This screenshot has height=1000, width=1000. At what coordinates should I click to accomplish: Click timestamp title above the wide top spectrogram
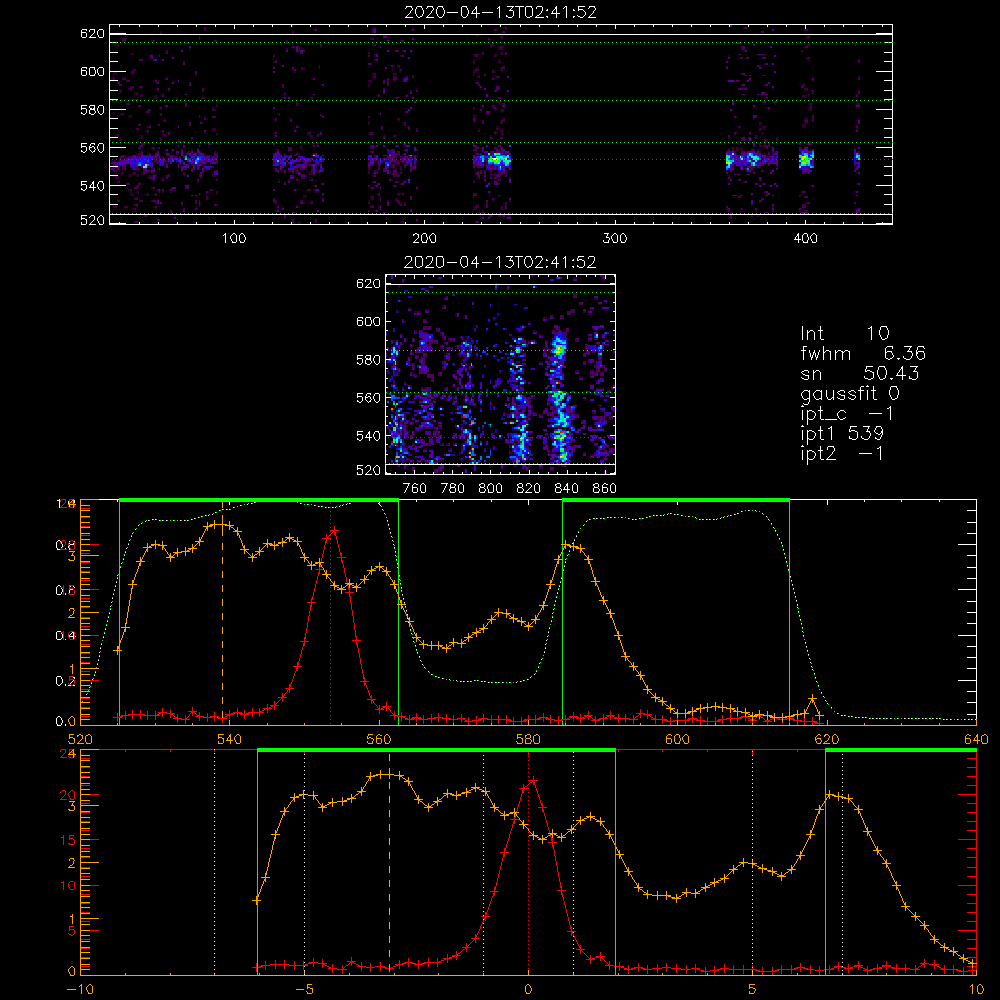(501, 12)
